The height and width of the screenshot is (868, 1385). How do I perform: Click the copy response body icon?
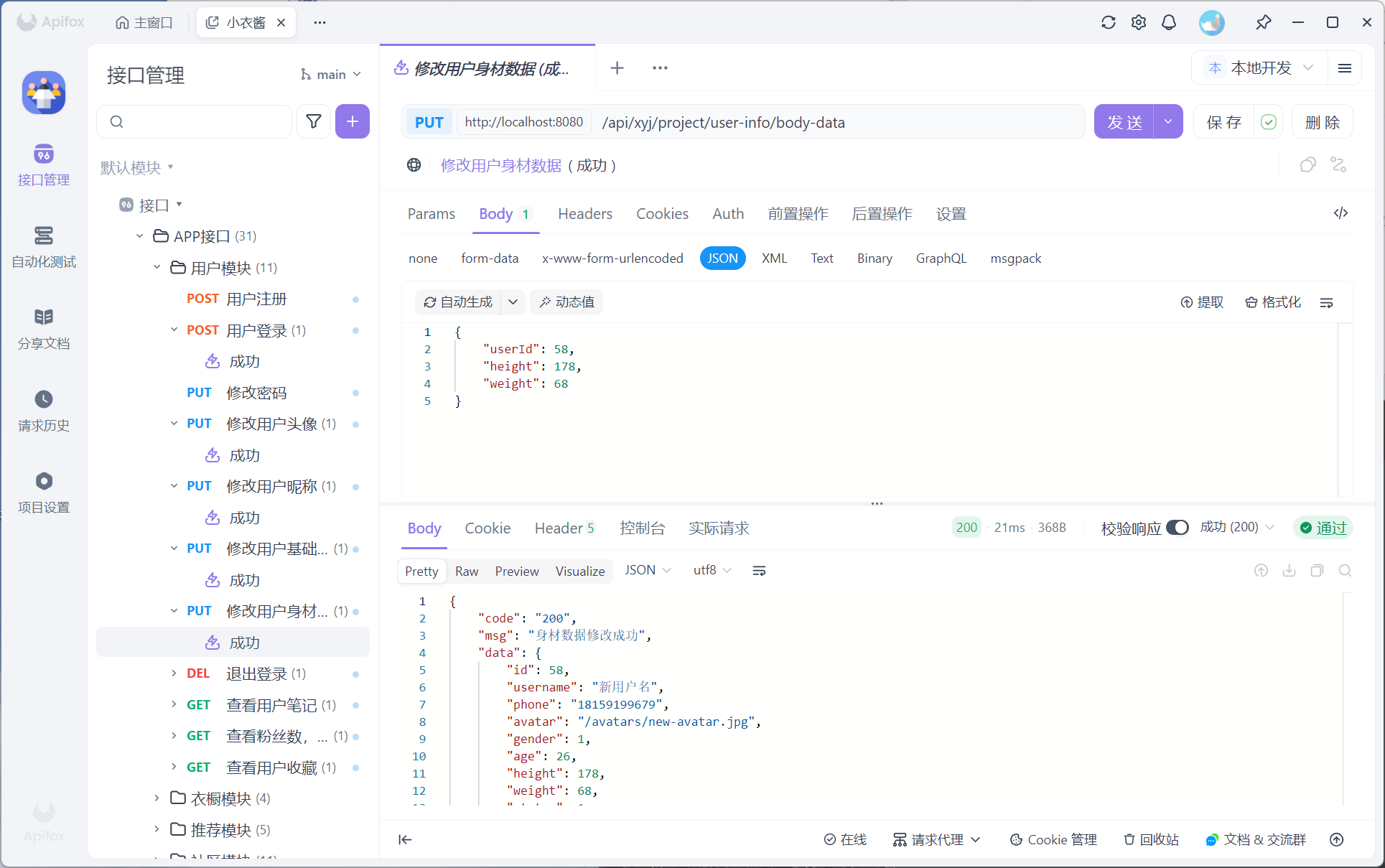tap(1317, 571)
